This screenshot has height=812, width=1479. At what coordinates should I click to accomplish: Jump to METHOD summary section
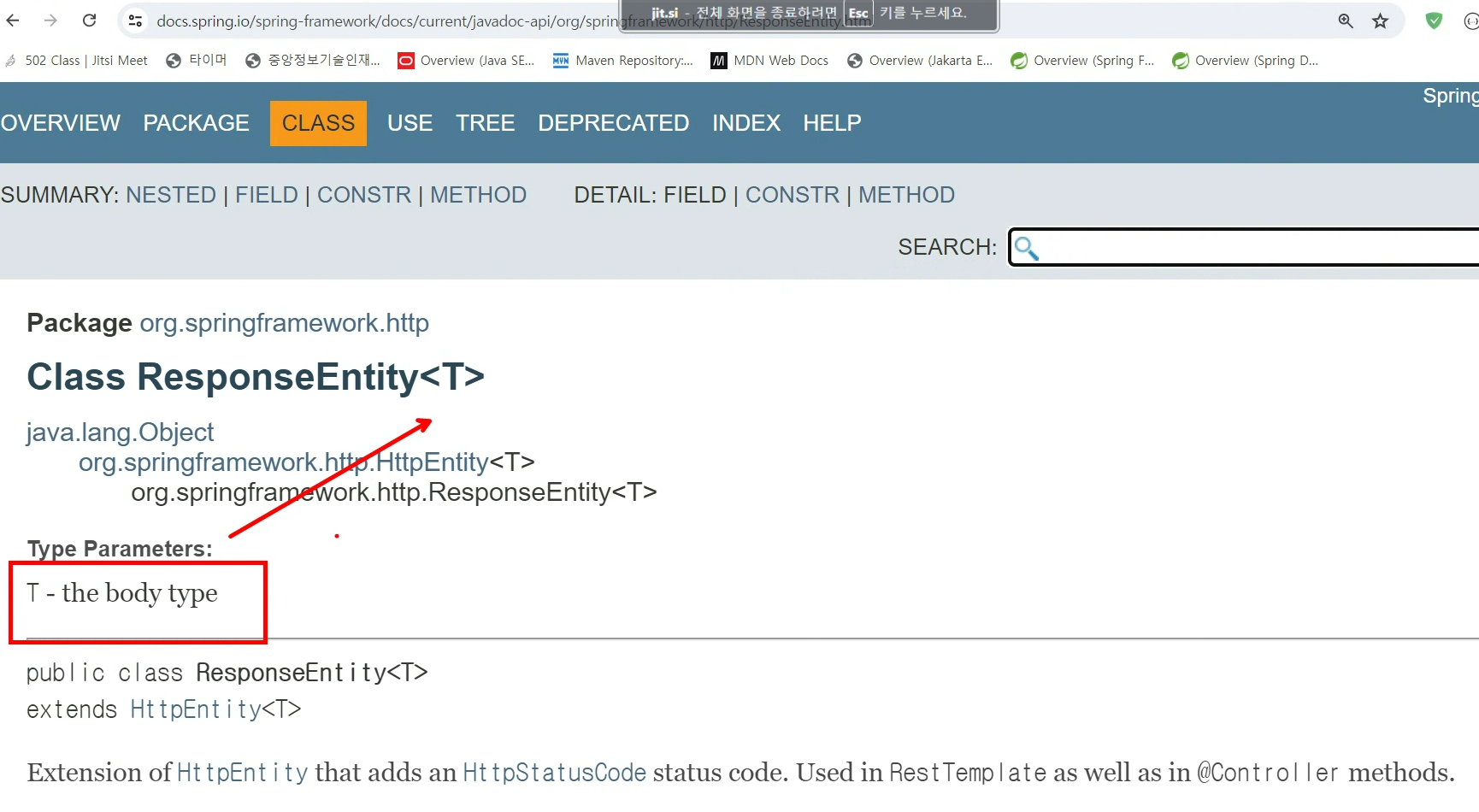point(478,195)
